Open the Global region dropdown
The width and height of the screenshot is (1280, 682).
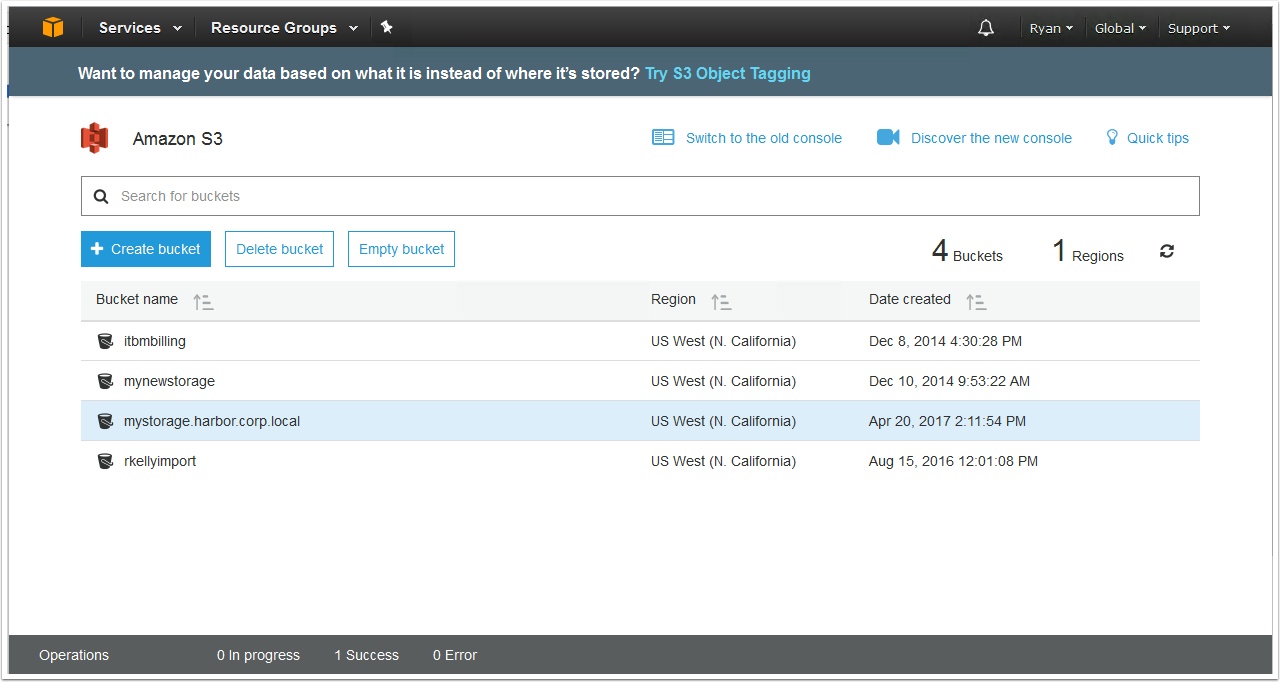pyautogui.click(x=1121, y=28)
